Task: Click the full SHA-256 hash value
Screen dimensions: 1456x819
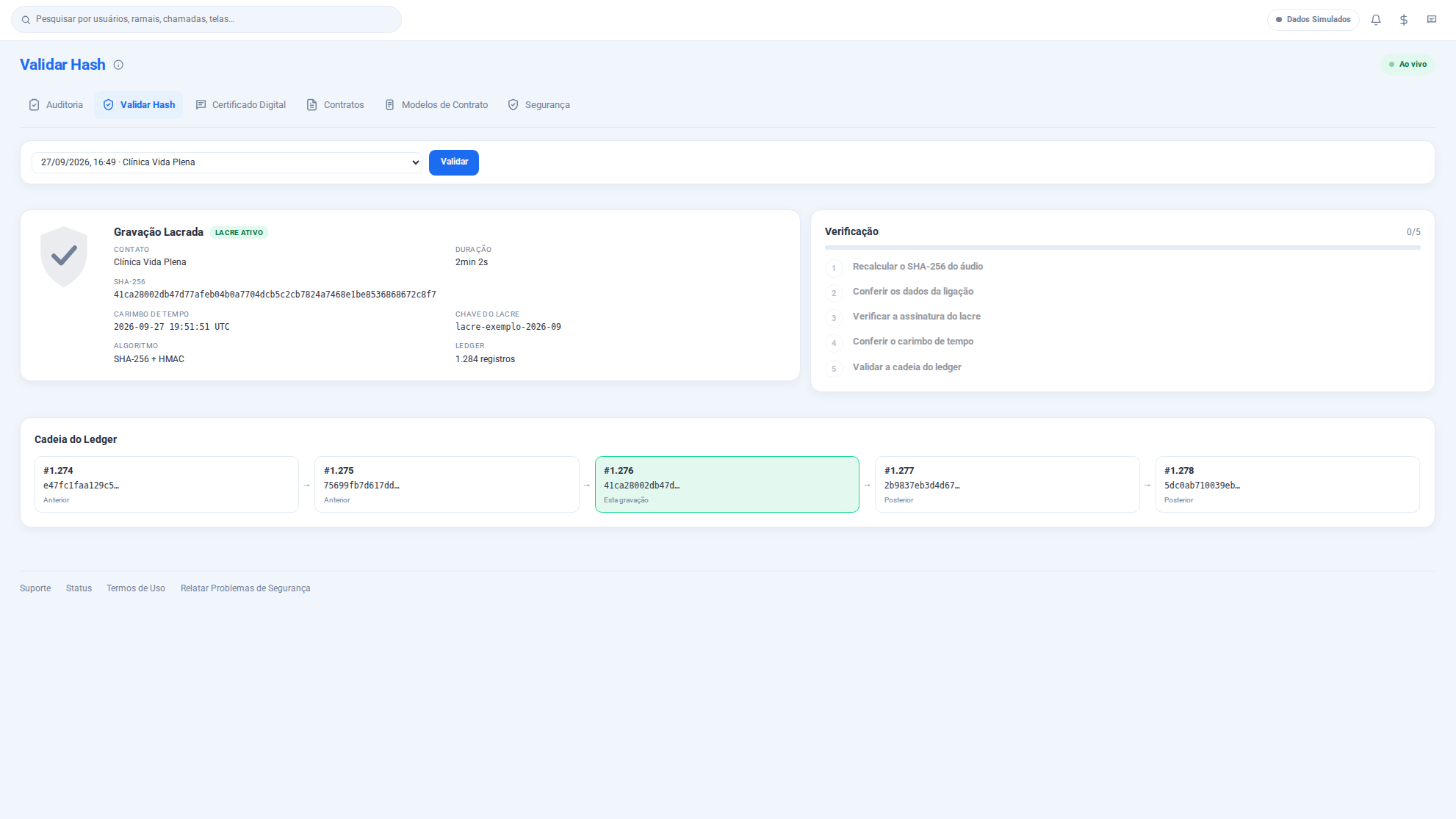Action: tap(275, 295)
